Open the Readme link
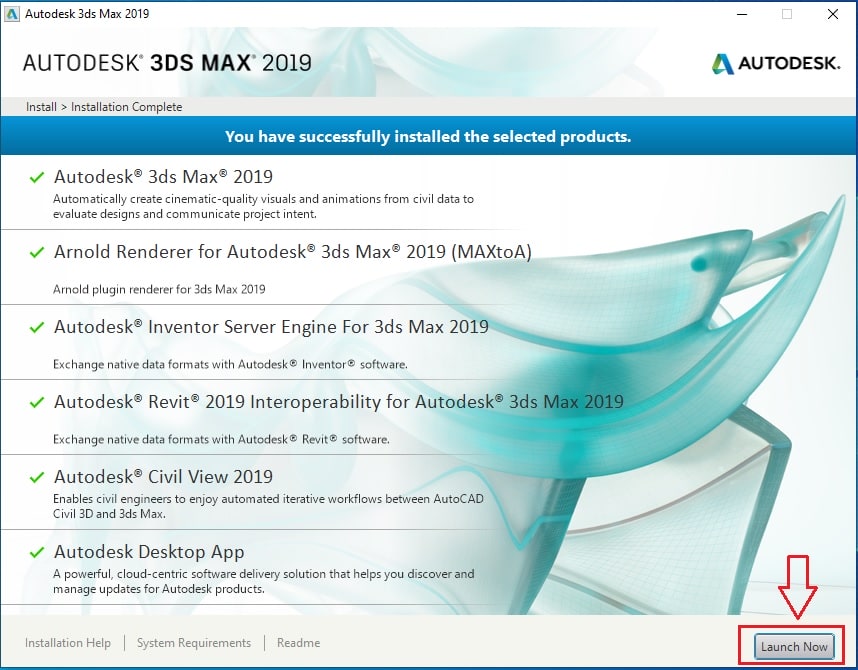Viewport: 858px width, 670px height. tap(298, 643)
